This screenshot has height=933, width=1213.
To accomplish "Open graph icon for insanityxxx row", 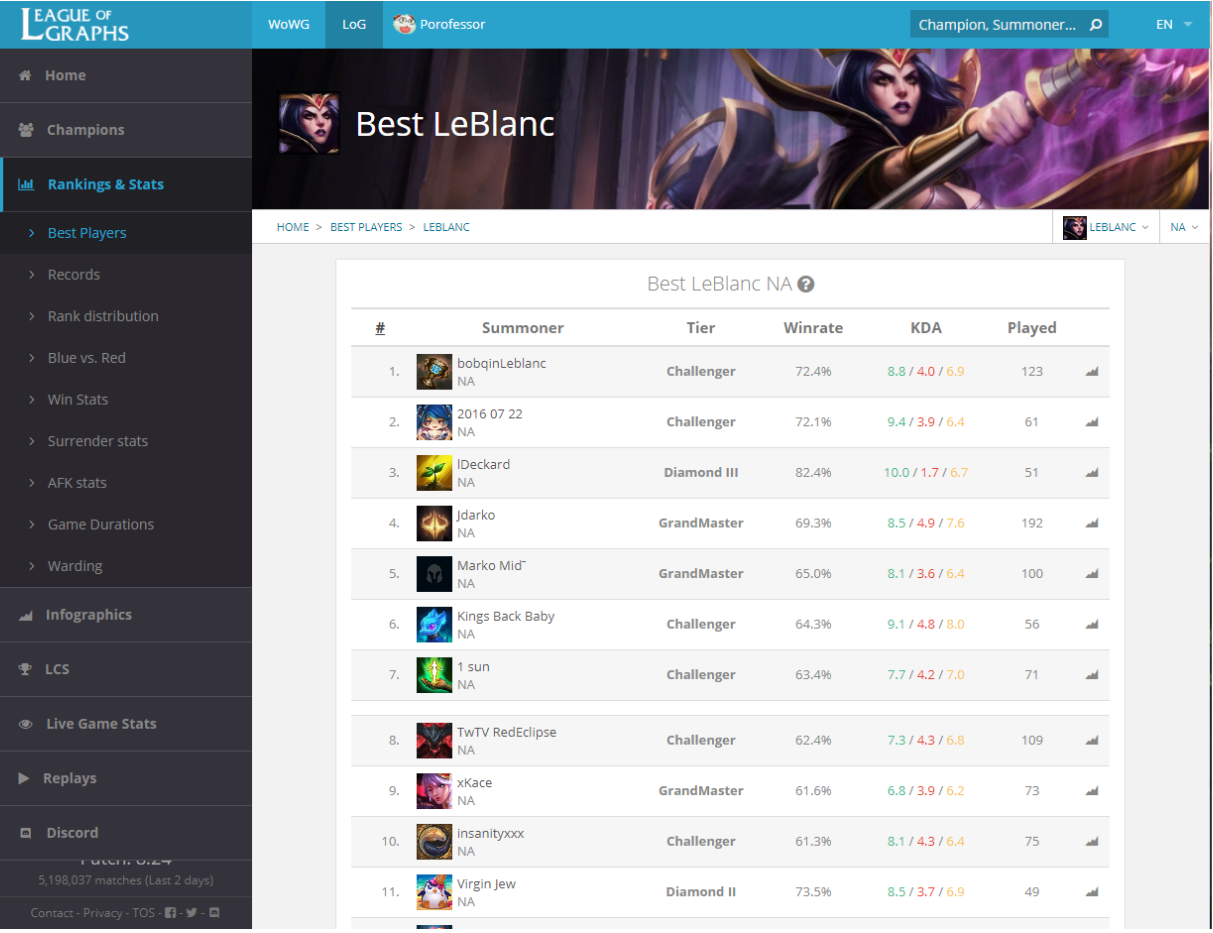I will click(x=1091, y=841).
